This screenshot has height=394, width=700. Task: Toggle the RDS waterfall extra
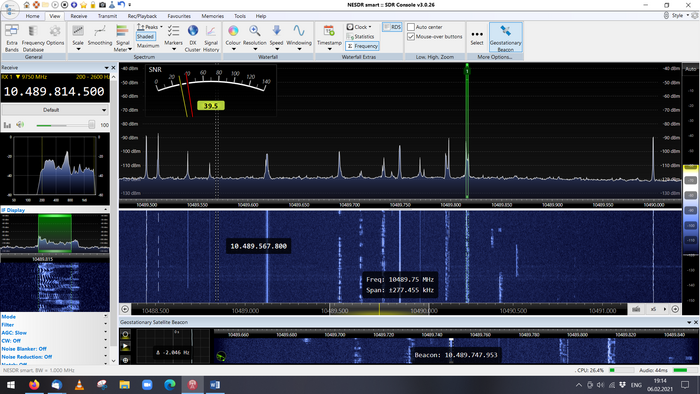392,27
